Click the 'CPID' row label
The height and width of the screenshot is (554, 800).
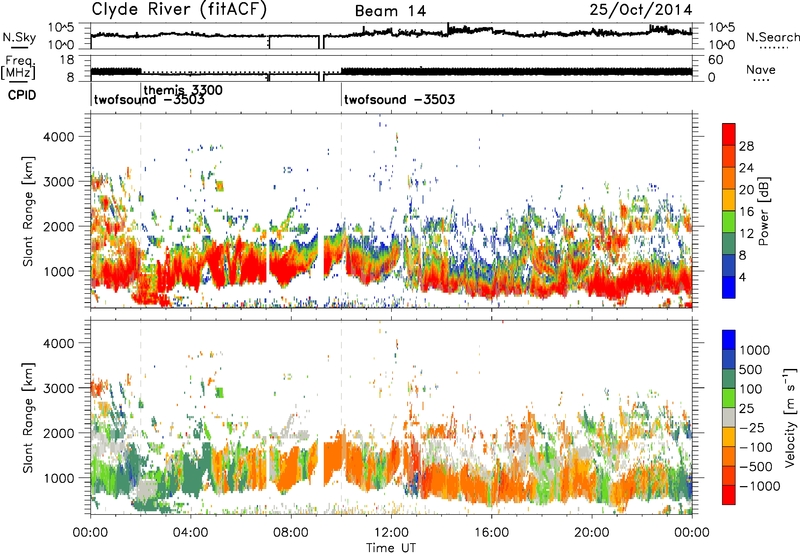pos(22,95)
